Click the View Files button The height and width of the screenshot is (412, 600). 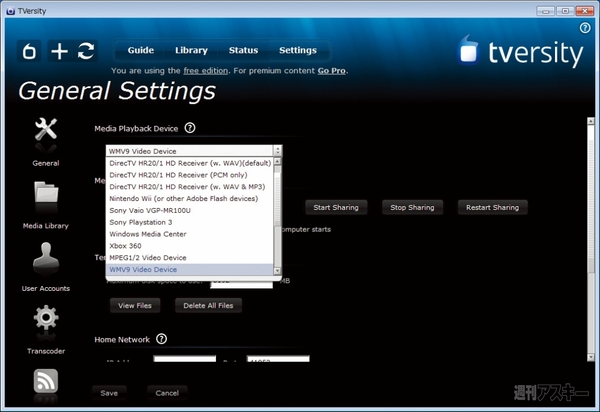[x=135, y=306]
